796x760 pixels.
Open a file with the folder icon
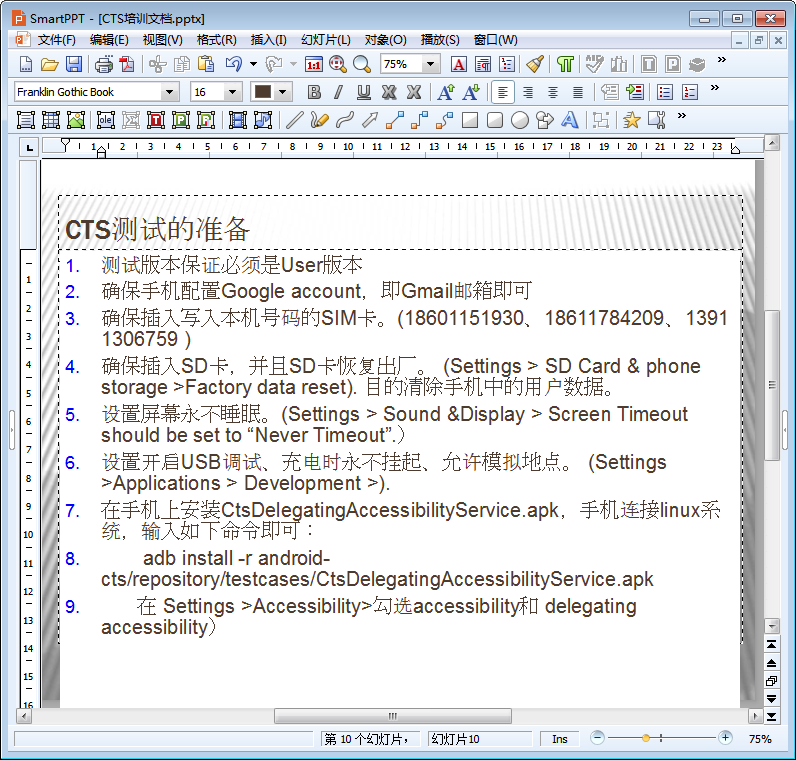tap(50, 64)
